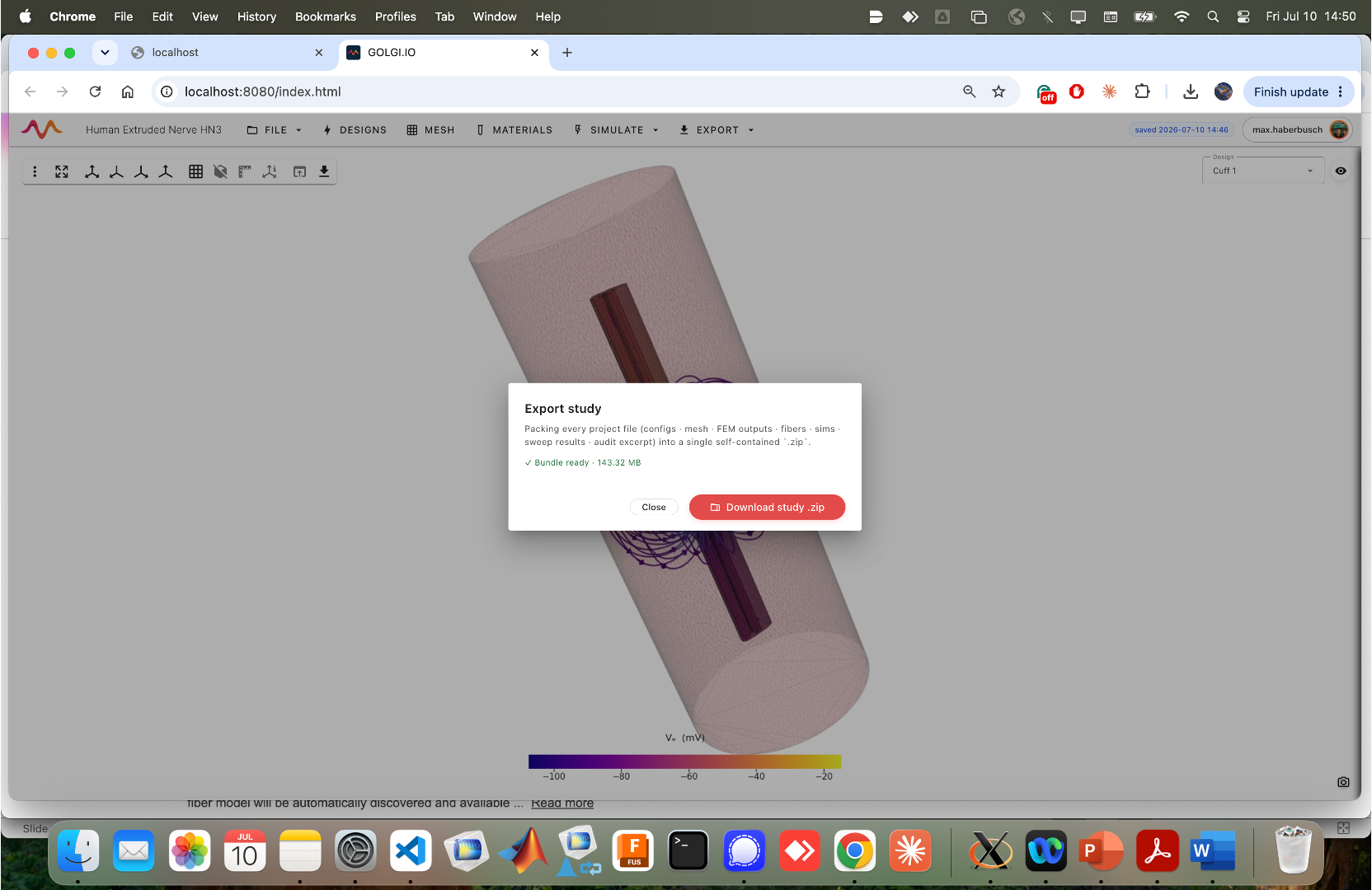Open the DESIGNS tab

[x=355, y=130]
